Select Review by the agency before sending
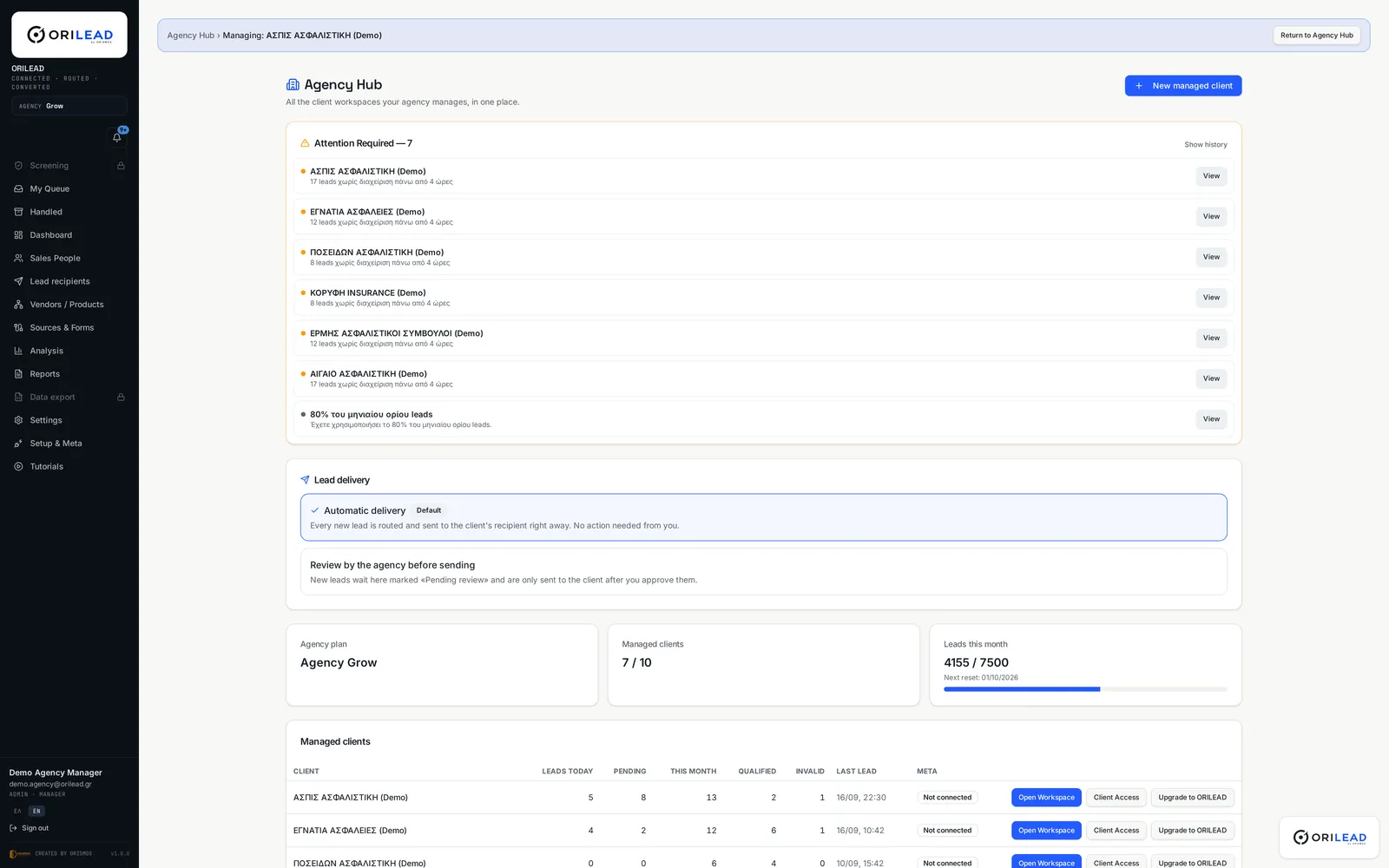 point(763,571)
